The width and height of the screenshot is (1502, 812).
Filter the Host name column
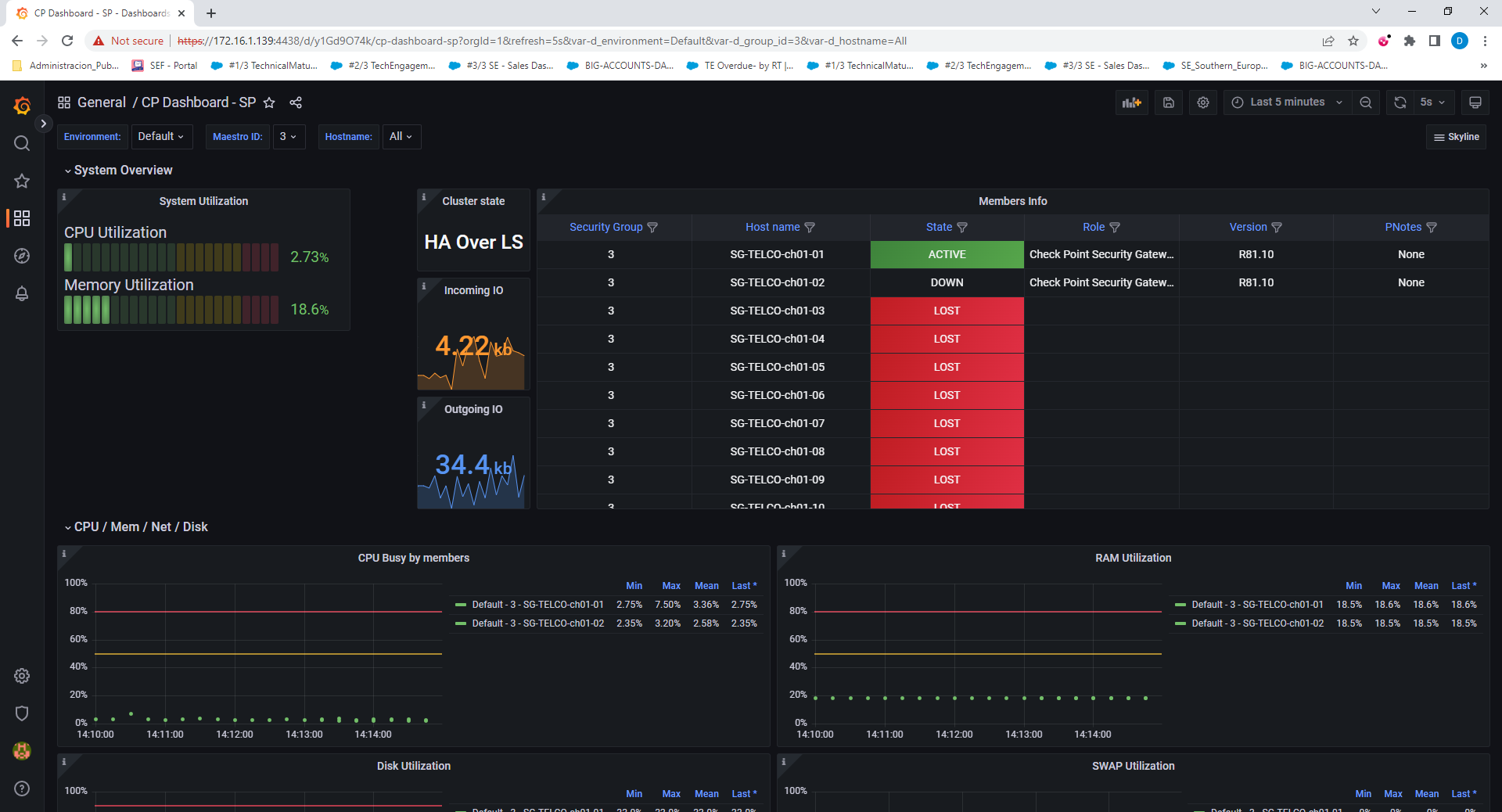[810, 228]
